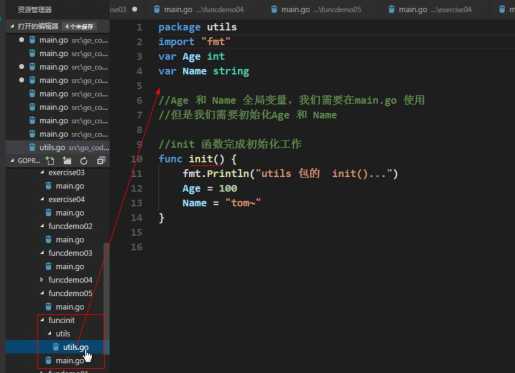
Task: Click the 资源管理器 explorer title
Action: point(35,10)
